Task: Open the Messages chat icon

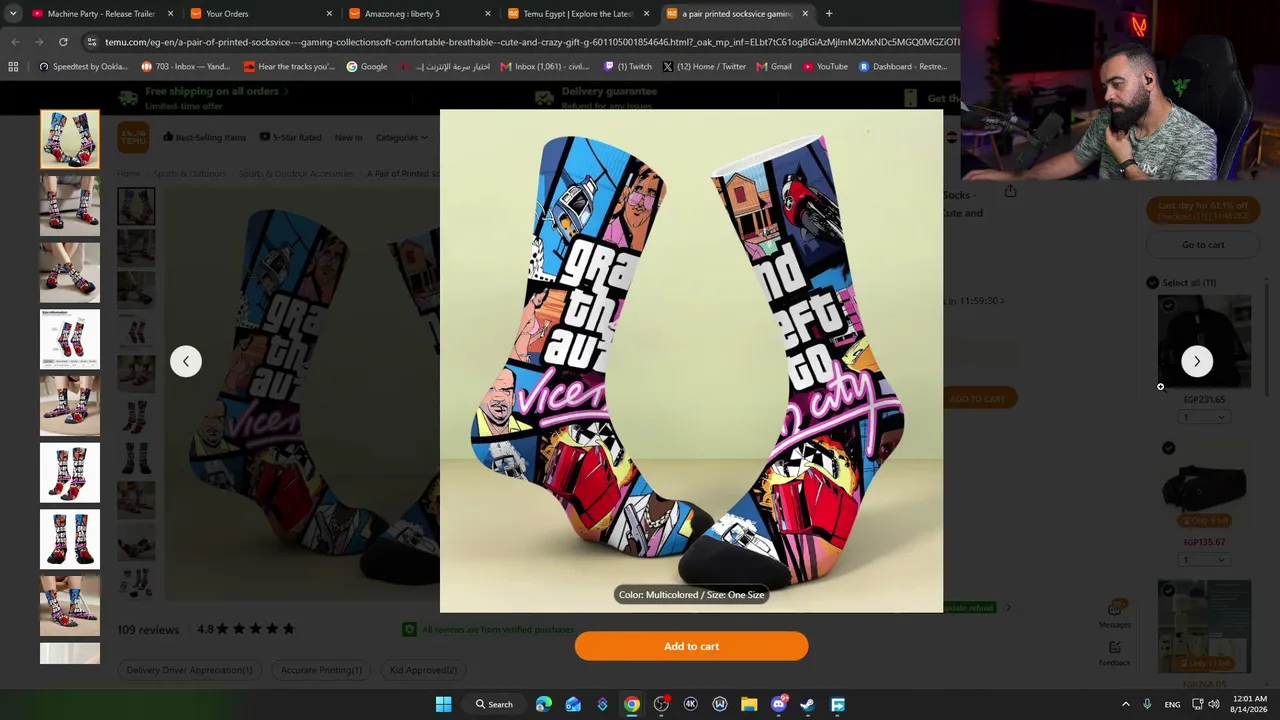Action: [1115, 613]
